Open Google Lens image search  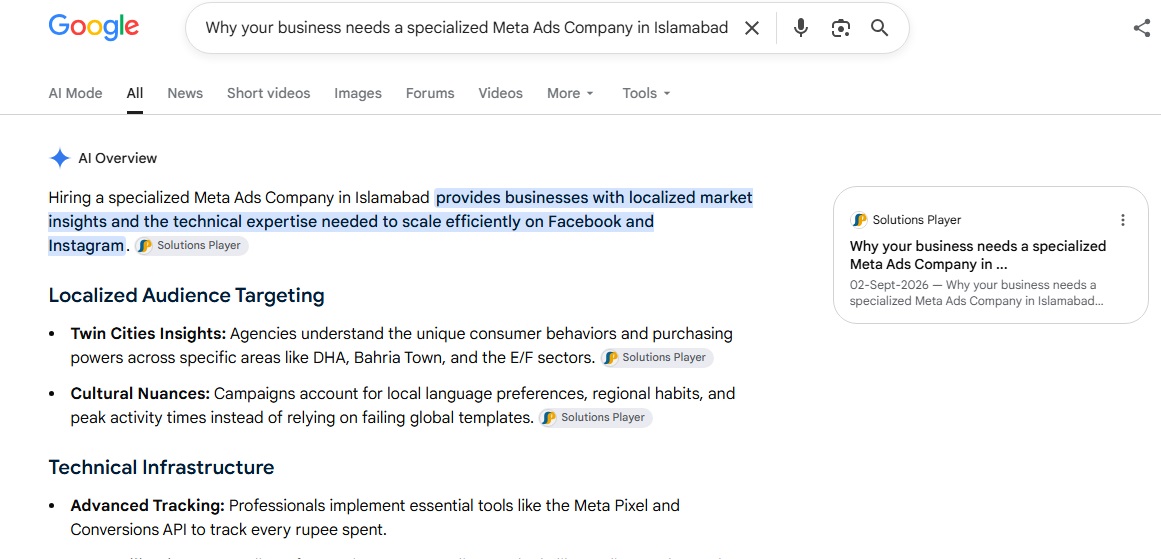click(840, 28)
